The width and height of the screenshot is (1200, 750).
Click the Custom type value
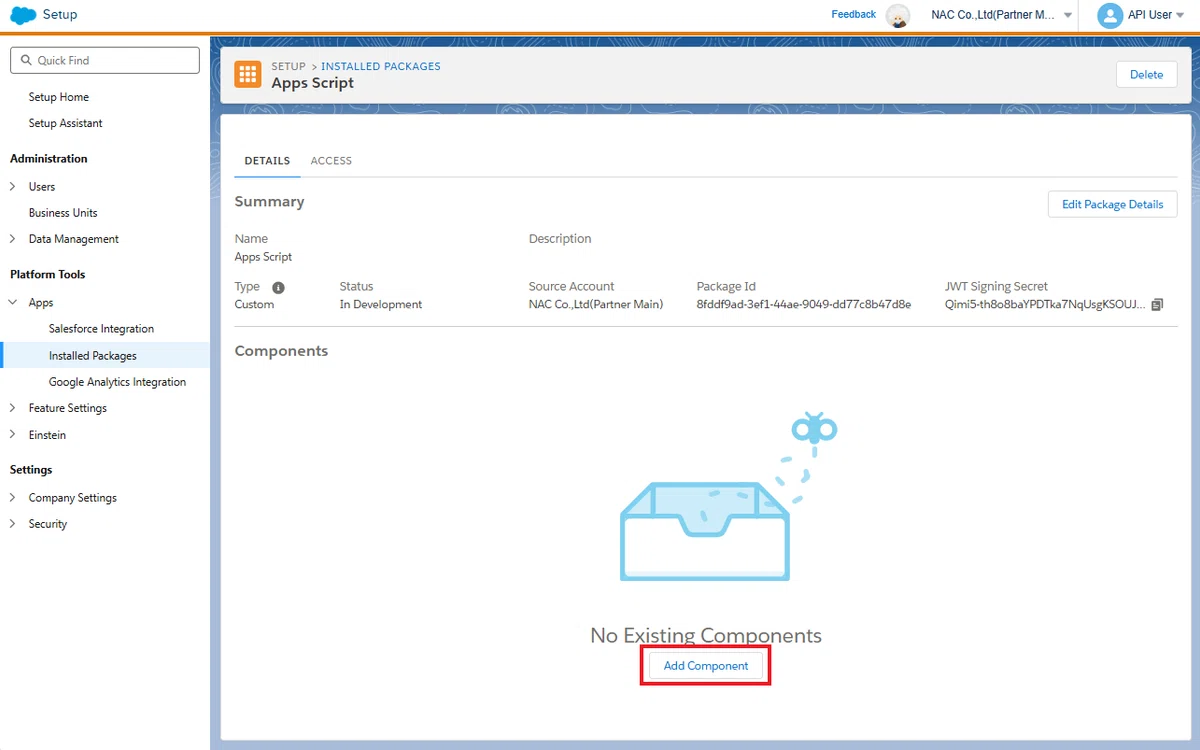[254, 305]
